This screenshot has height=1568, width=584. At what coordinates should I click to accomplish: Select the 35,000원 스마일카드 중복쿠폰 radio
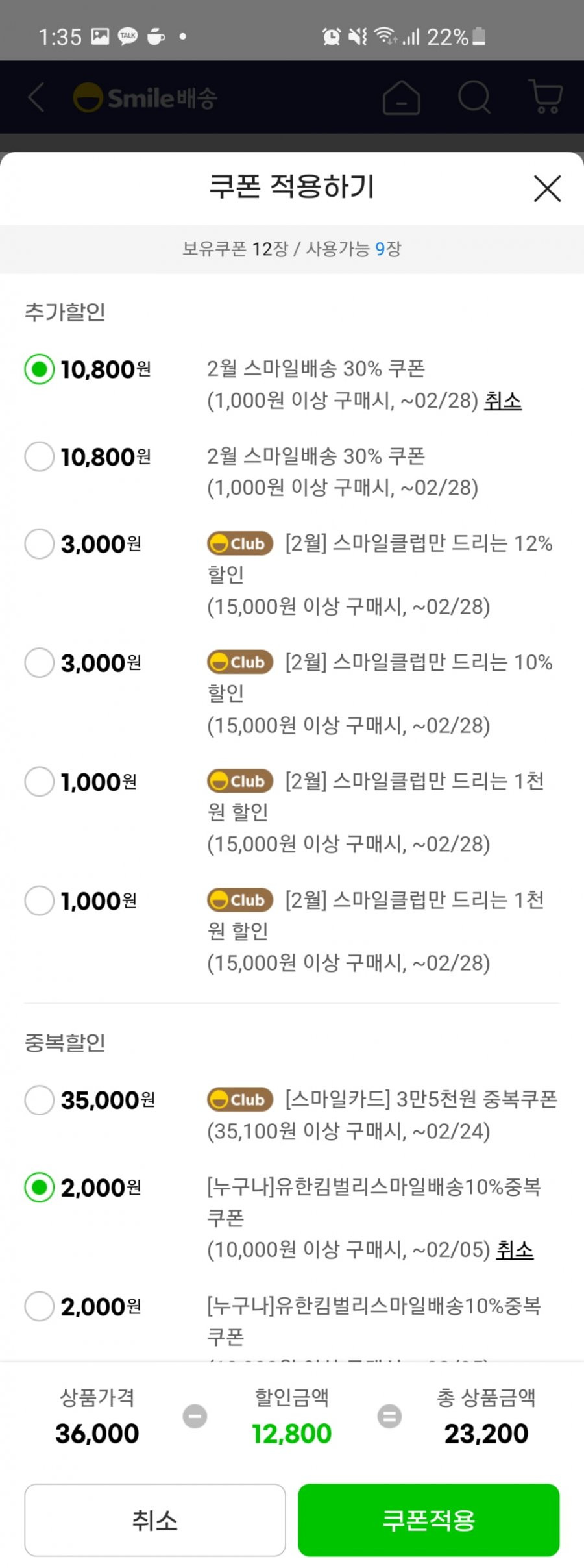pyautogui.click(x=39, y=1100)
